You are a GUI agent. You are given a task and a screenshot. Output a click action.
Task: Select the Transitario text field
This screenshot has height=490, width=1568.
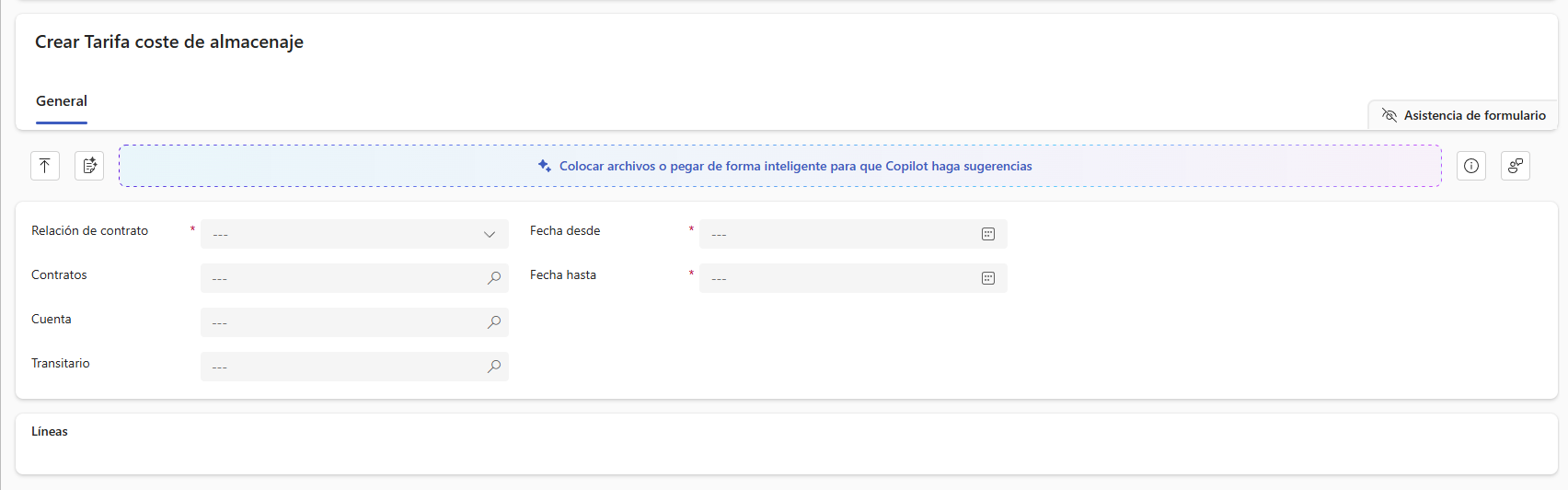tap(340, 367)
